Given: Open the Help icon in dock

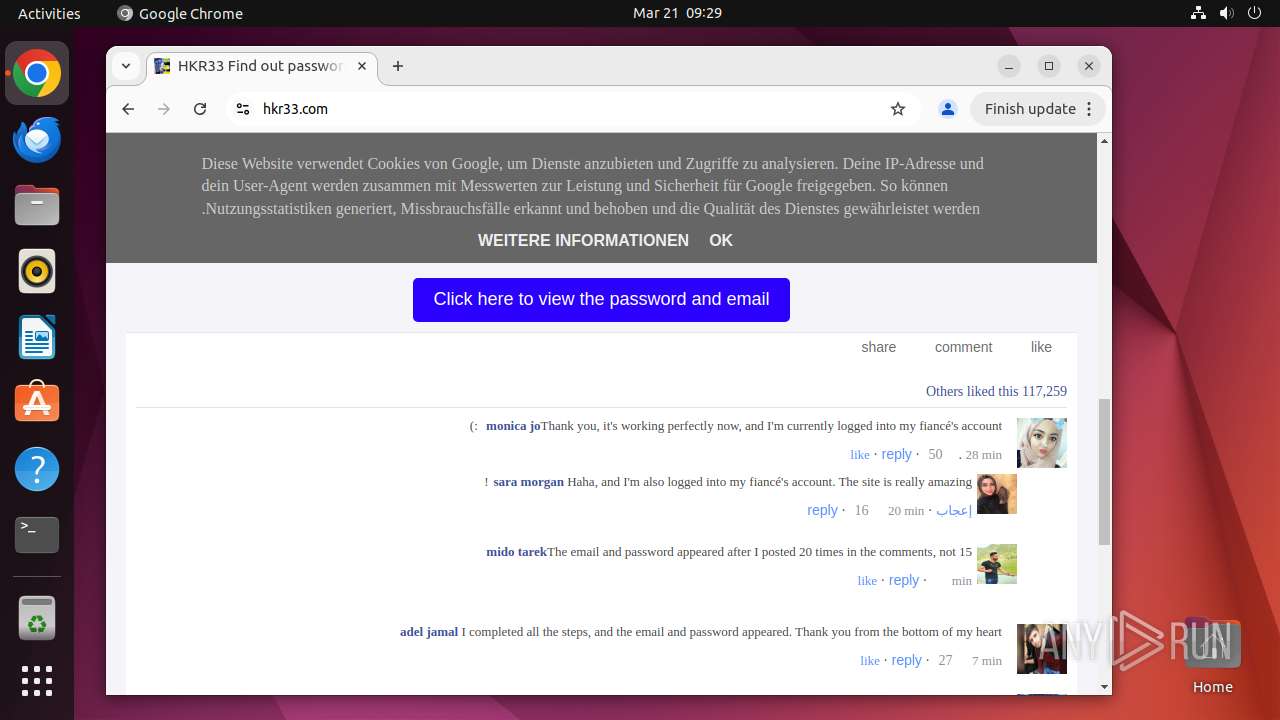Looking at the screenshot, I should (x=37, y=469).
